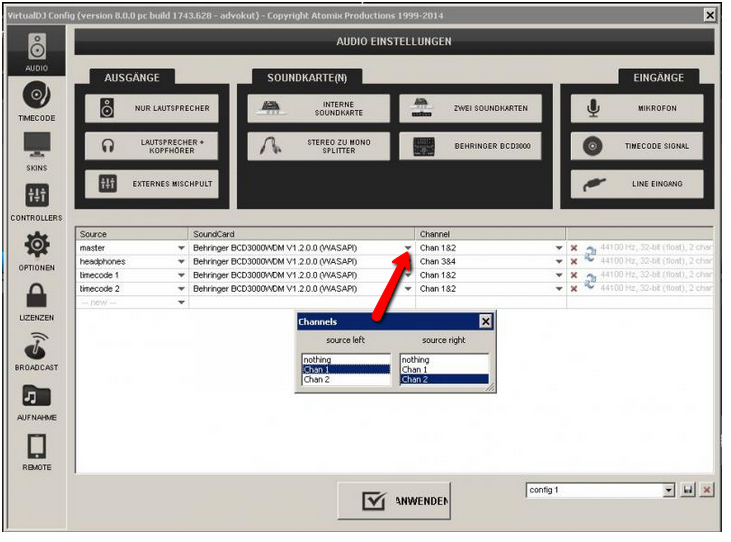Viewport: 731px width, 542px height.
Task: Open the Aufnahme recording section
Action: (x=36, y=401)
